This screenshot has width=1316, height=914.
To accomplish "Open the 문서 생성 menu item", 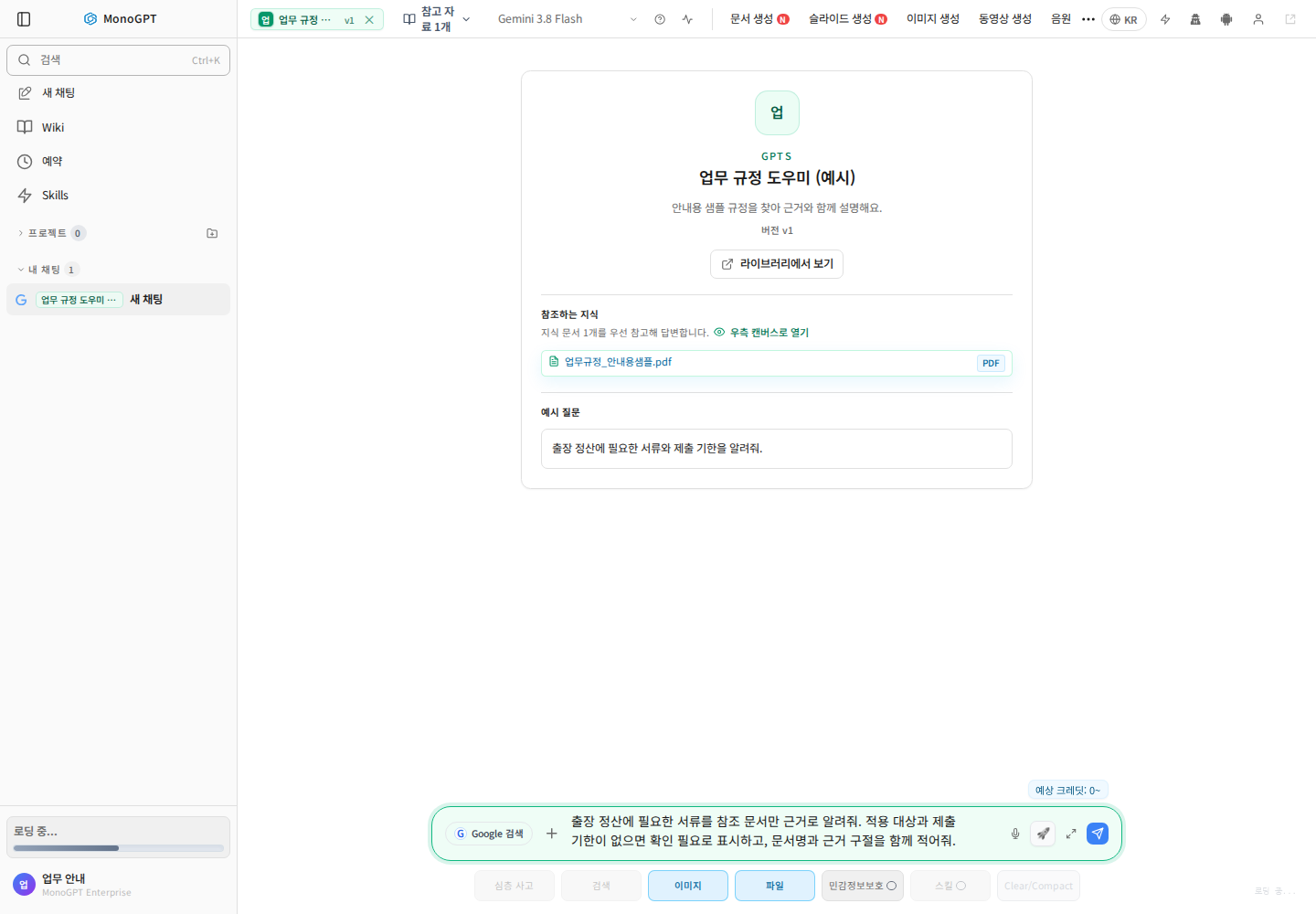I will point(759,19).
